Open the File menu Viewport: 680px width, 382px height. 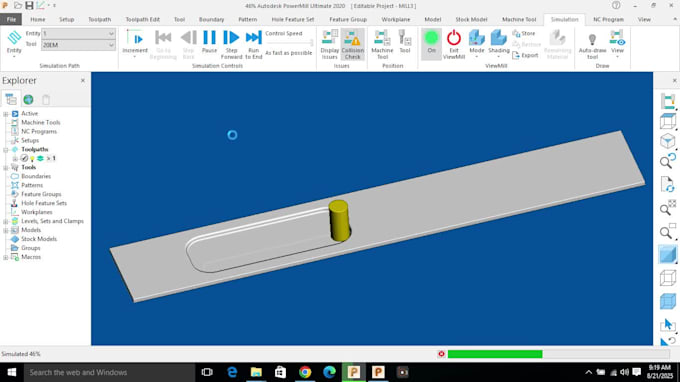(x=11, y=20)
